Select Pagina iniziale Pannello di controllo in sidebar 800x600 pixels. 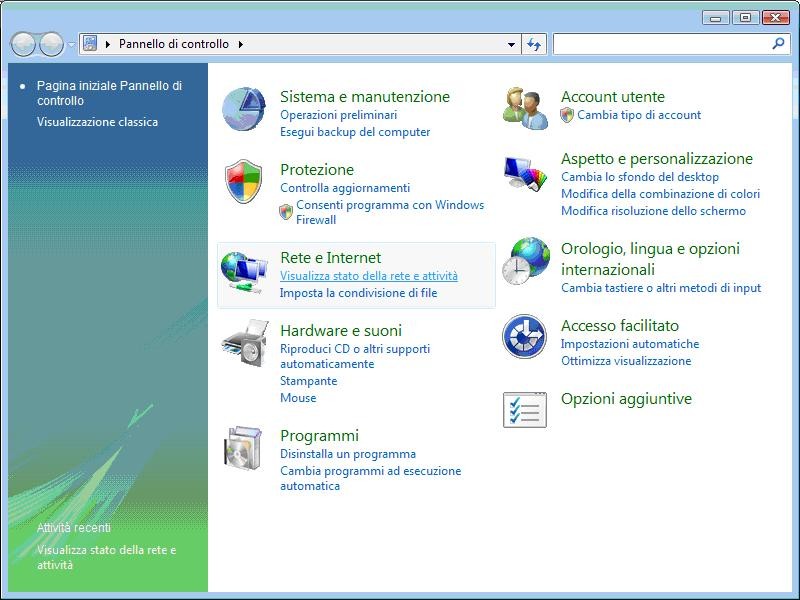coord(109,93)
